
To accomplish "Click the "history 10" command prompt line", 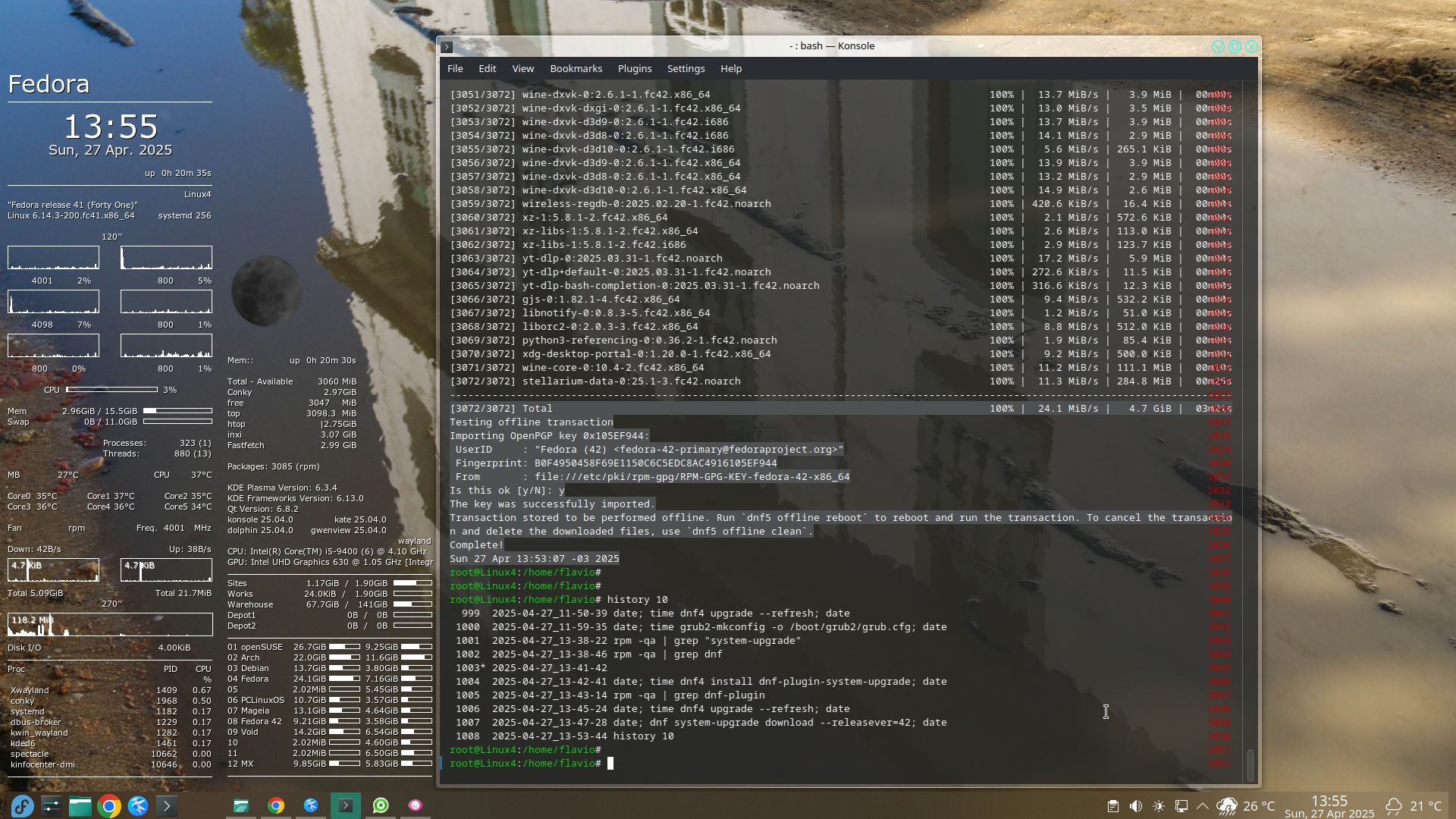I will (559, 600).
